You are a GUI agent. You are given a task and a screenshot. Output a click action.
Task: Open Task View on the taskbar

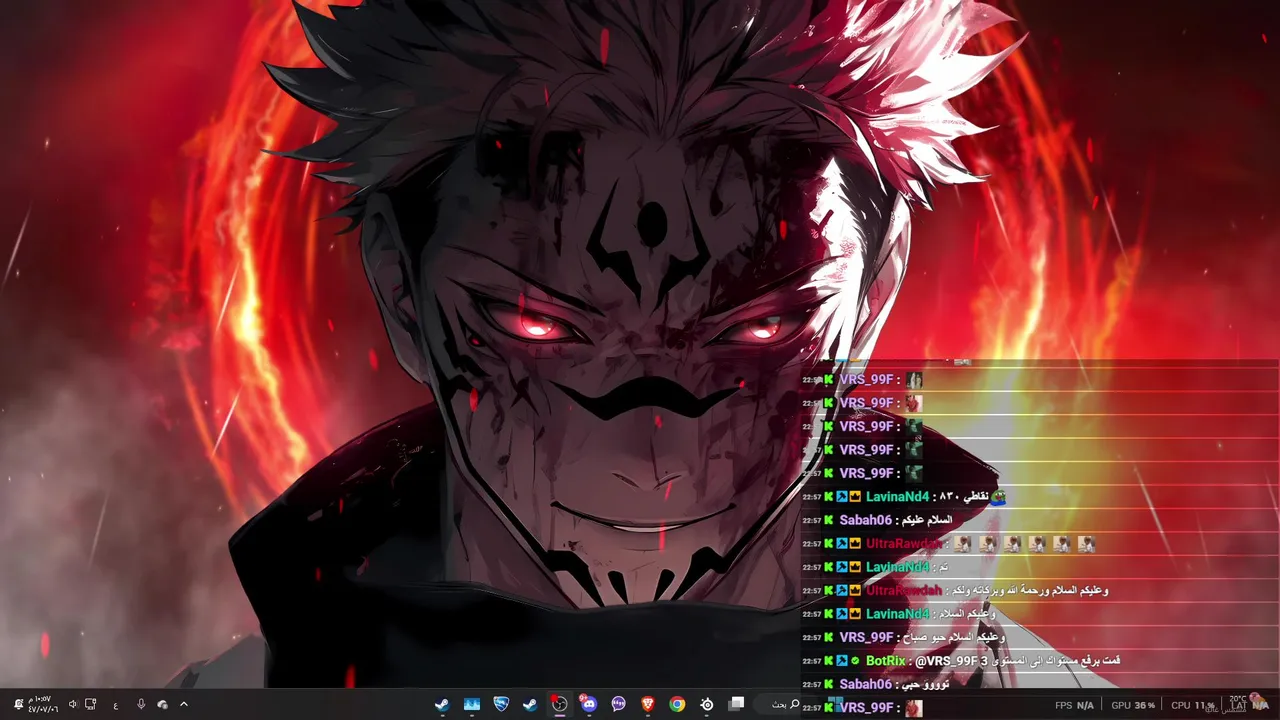click(x=737, y=704)
